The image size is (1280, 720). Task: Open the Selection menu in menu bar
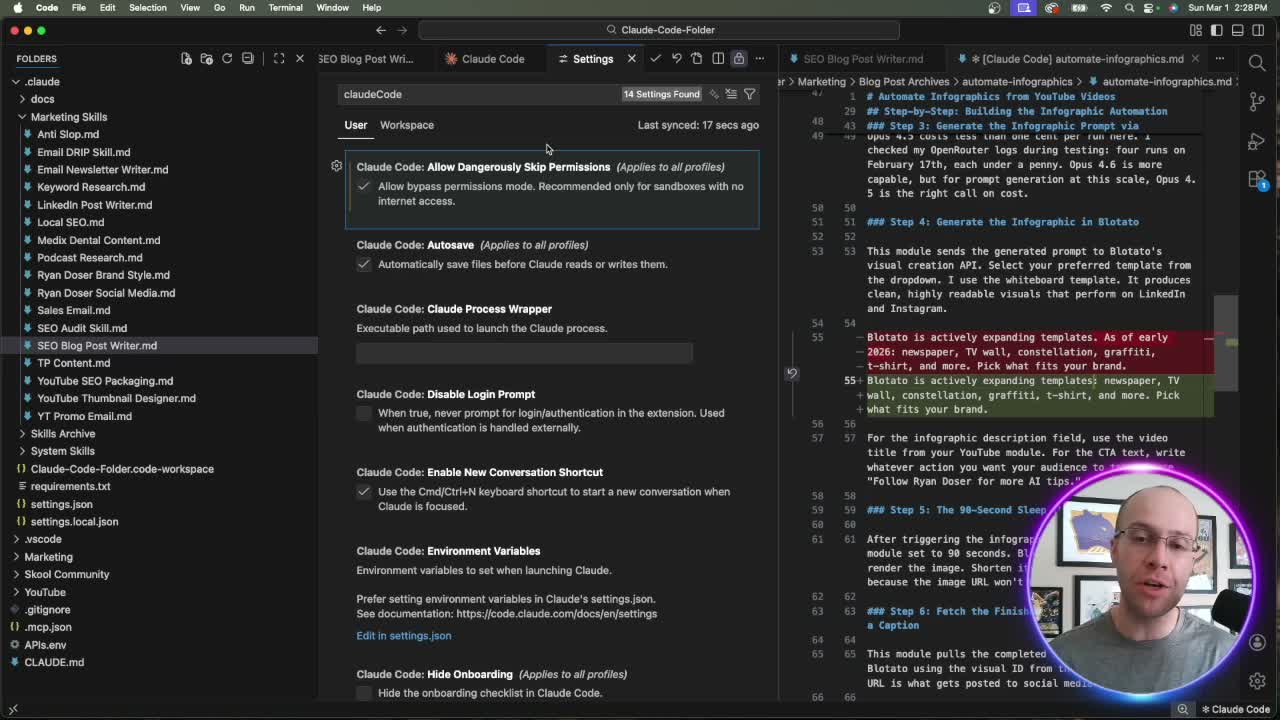coord(147,8)
